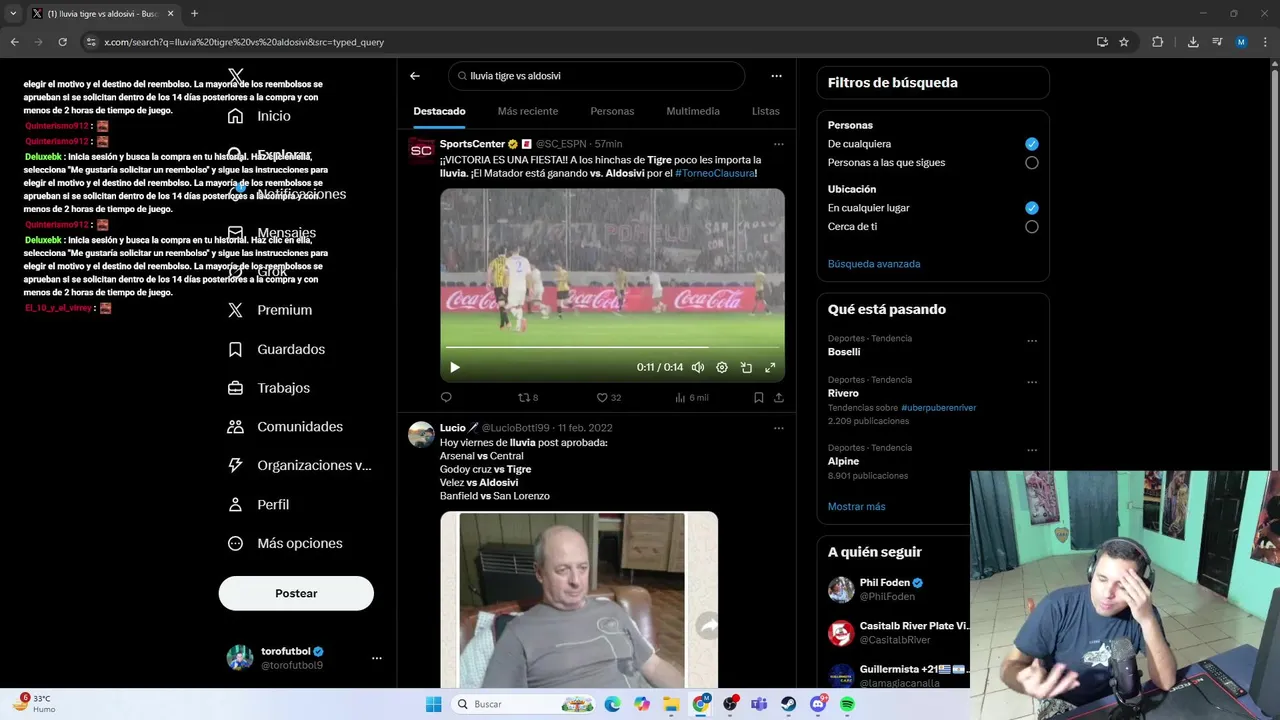Bookmark this page with star icon
Viewport: 1280px width, 720px height.
(1124, 42)
